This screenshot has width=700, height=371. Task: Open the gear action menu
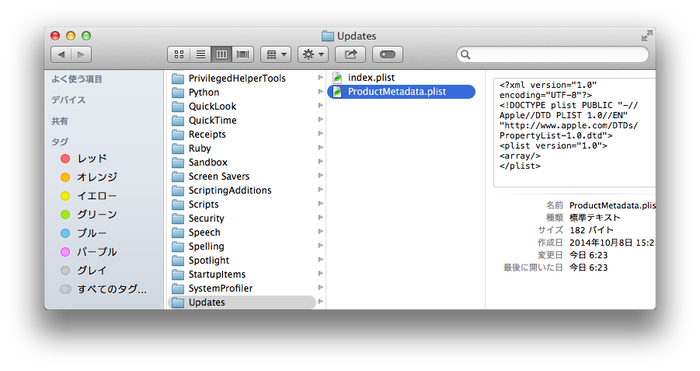click(x=313, y=54)
